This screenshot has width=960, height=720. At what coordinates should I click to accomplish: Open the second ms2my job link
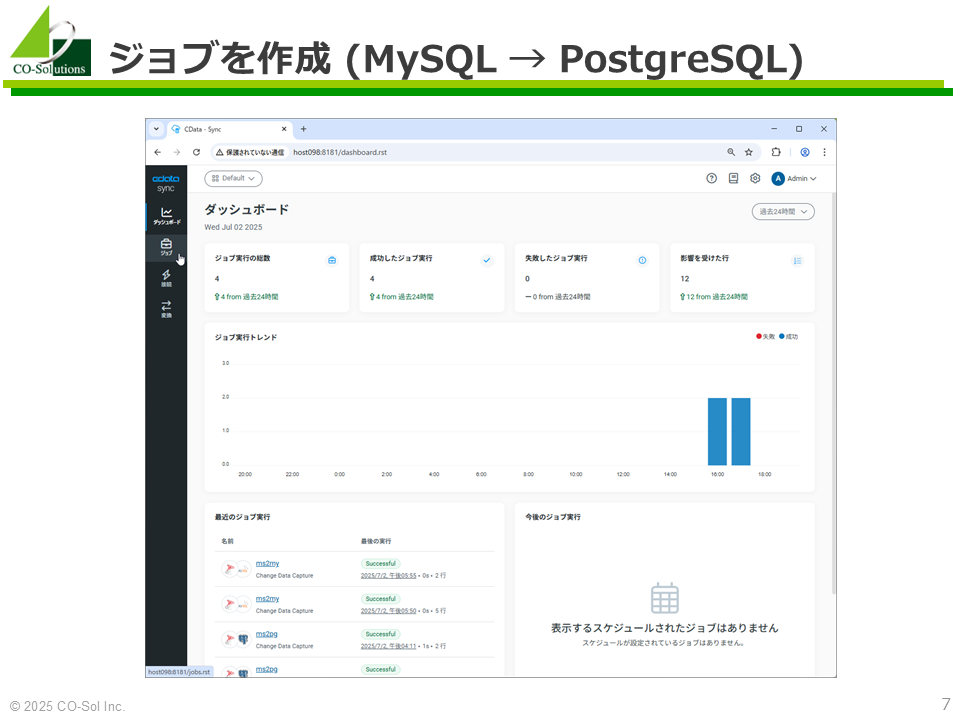(x=268, y=599)
